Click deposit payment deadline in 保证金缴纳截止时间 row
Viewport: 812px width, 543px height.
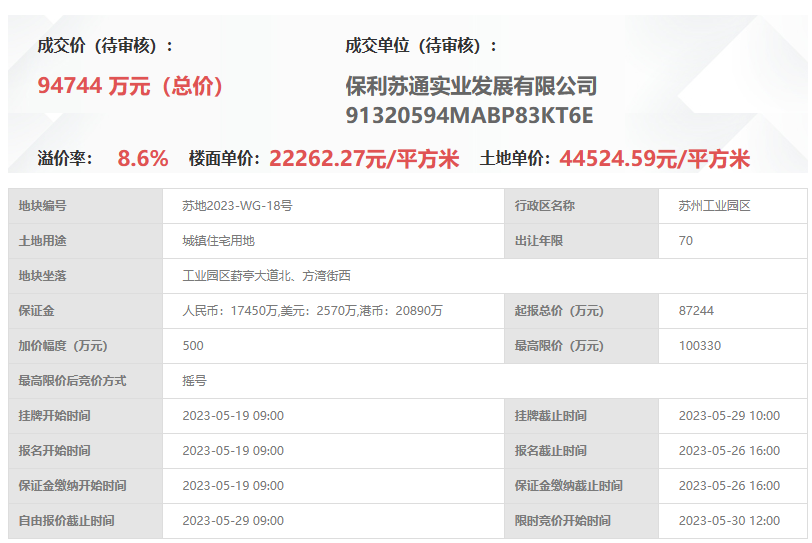tap(729, 486)
